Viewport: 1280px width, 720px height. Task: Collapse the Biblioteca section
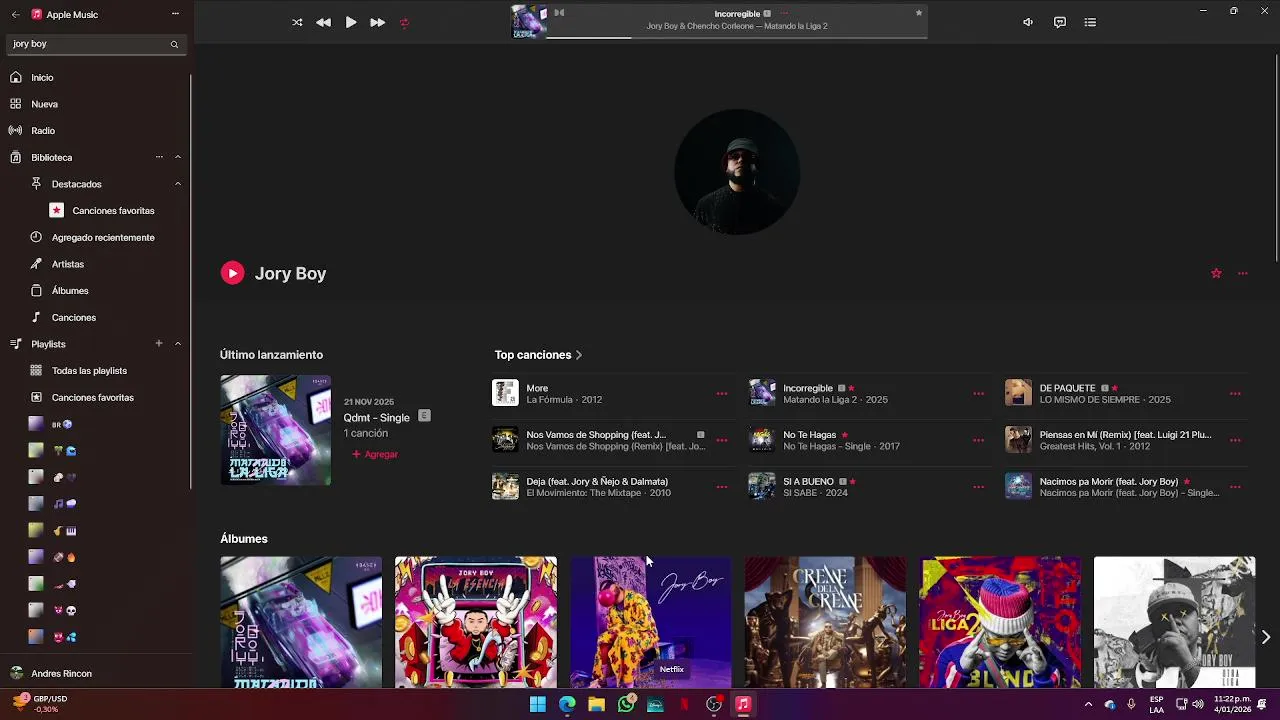(178, 157)
